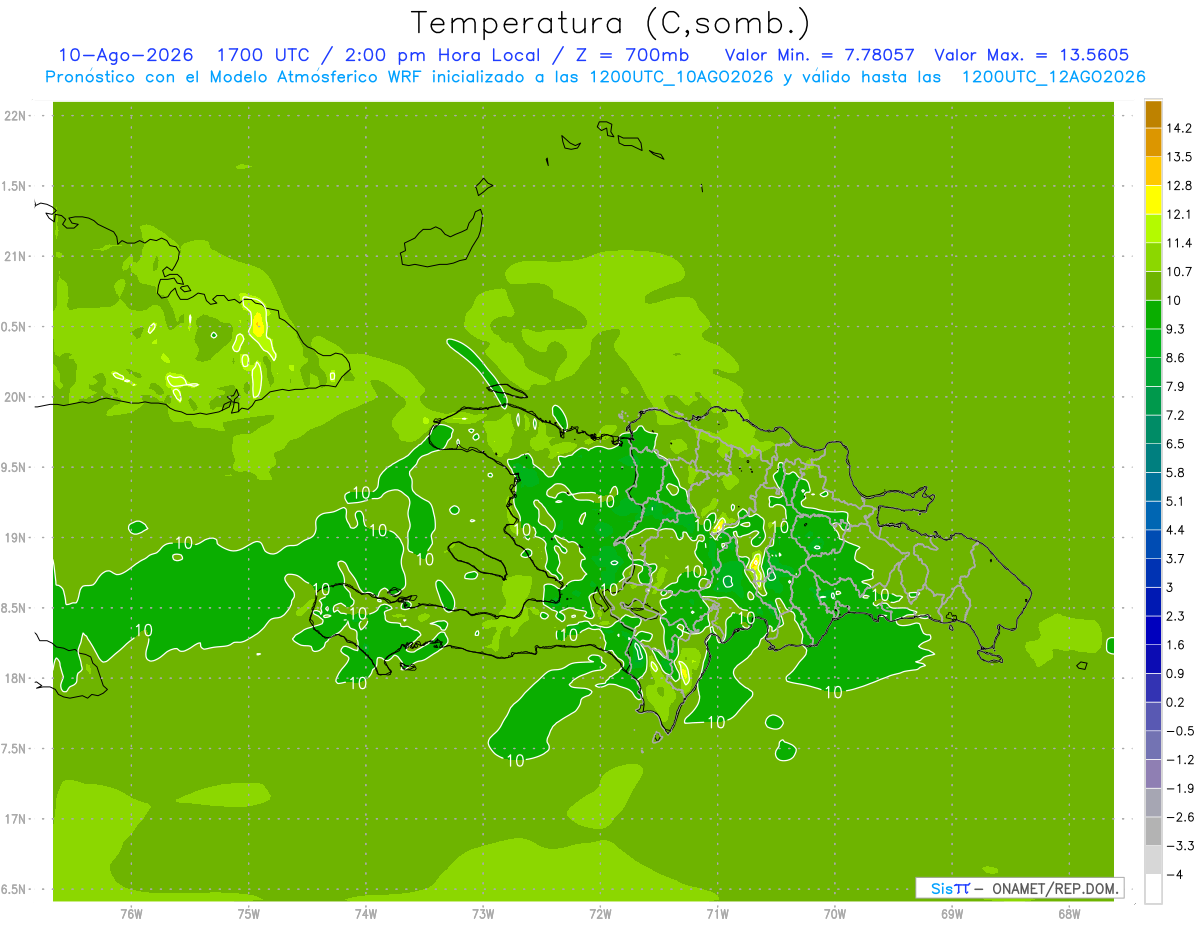
Task: Click the longitude label "75W"
Action: (x=249, y=914)
